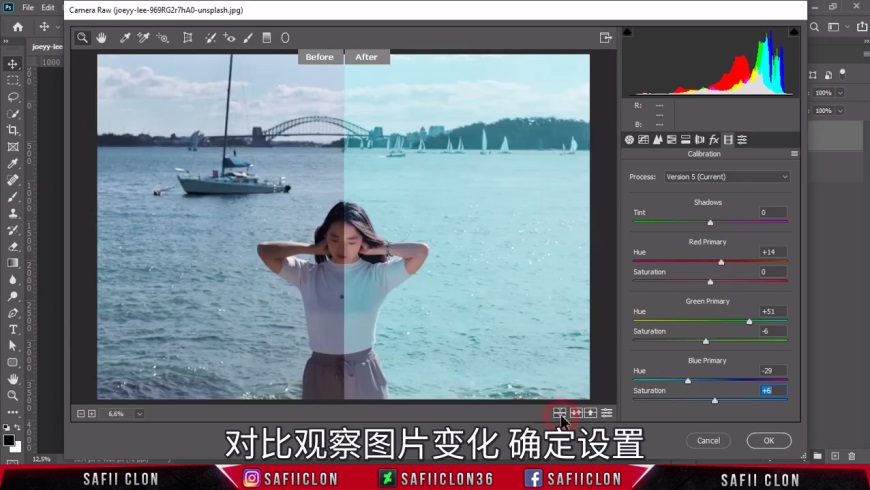This screenshot has width=870, height=490.
Task: Click the foreground color swatch
Action: pyautogui.click(x=8, y=440)
